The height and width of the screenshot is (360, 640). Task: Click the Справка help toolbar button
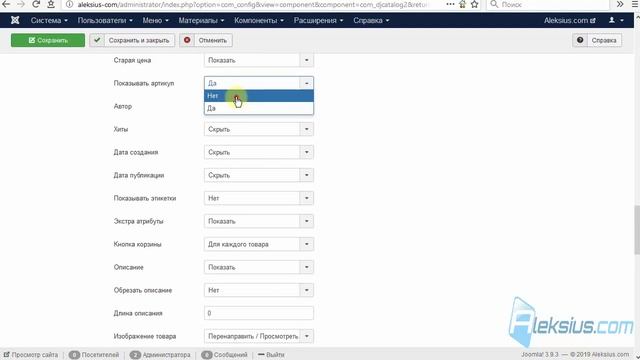pos(598,40)
